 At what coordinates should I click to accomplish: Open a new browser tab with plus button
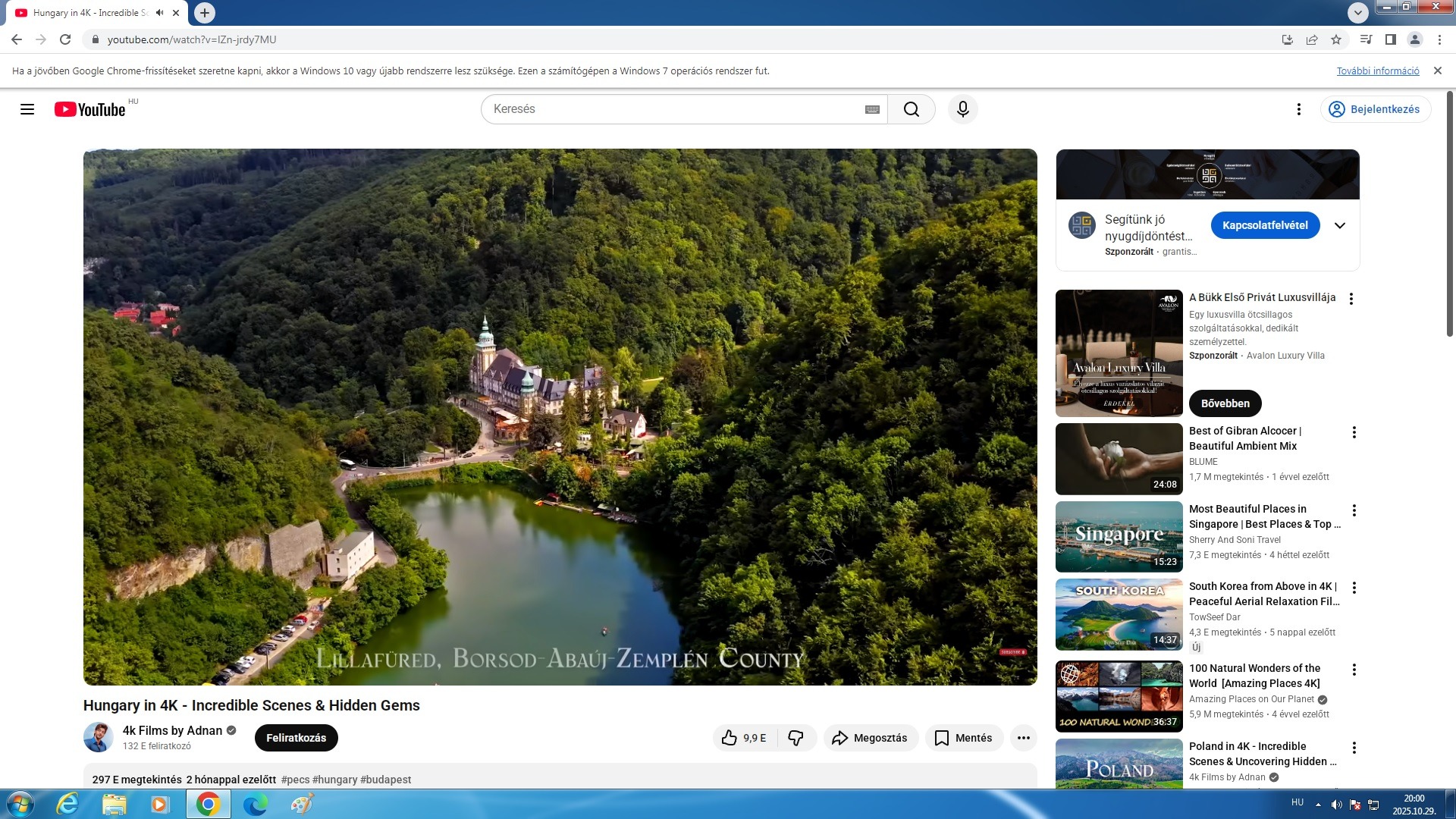point(204,13)
